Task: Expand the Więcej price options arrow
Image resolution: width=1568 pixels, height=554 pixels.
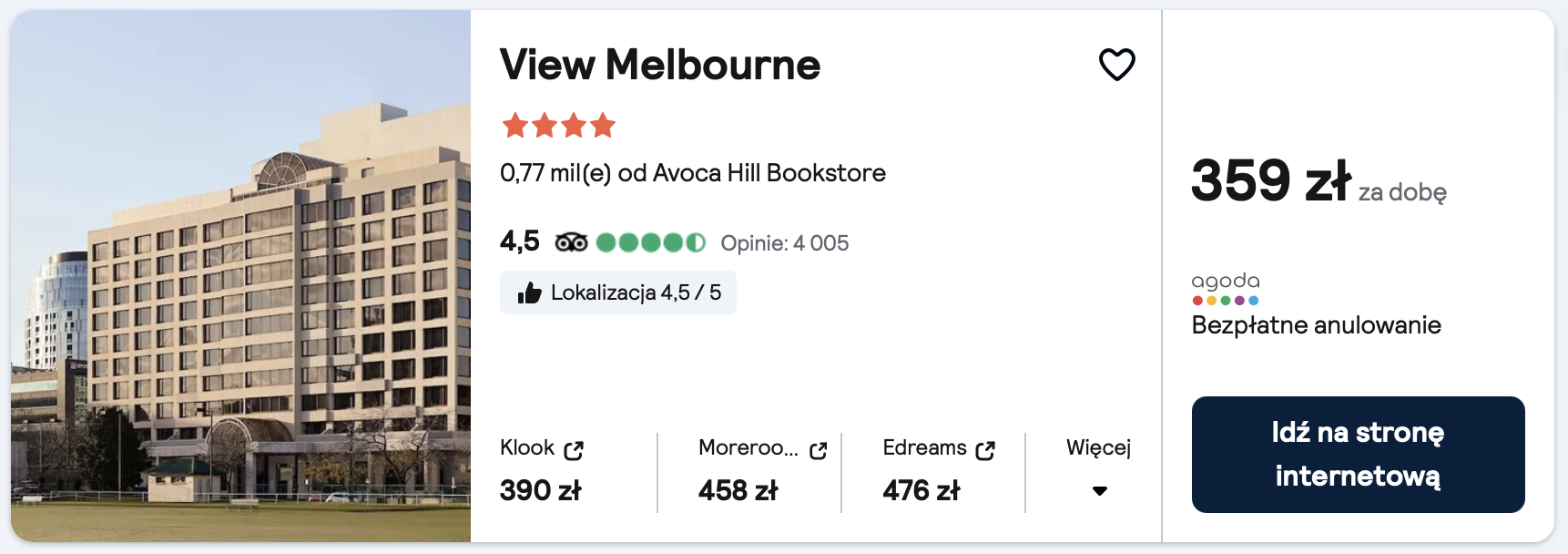Action: coord(1099,491)
